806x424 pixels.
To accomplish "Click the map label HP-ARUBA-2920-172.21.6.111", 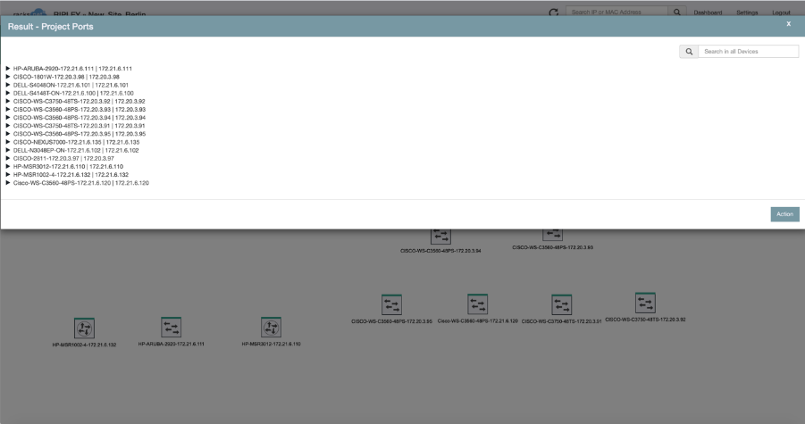I will click(171, 344).
